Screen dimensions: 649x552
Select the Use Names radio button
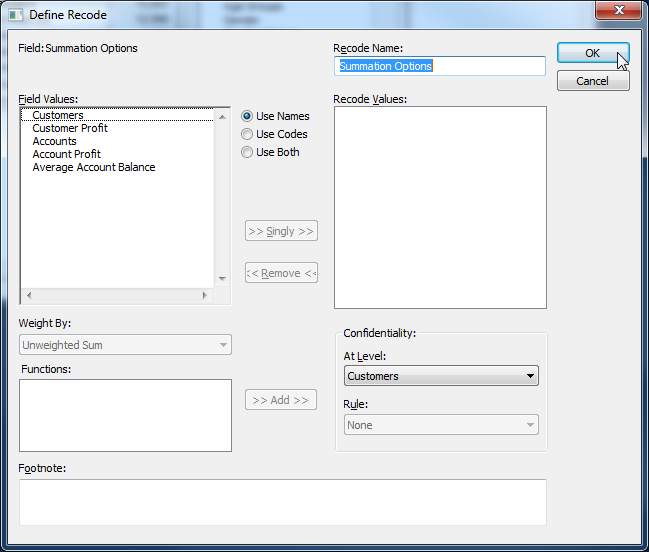click(247, 116)
